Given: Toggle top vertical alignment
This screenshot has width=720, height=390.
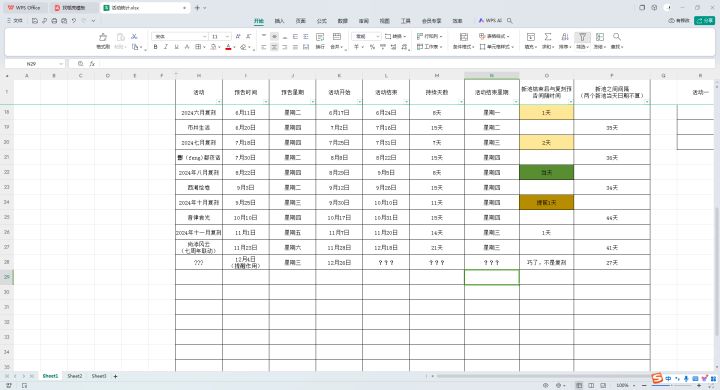Looking at the screenshot, I should [264, 36].
